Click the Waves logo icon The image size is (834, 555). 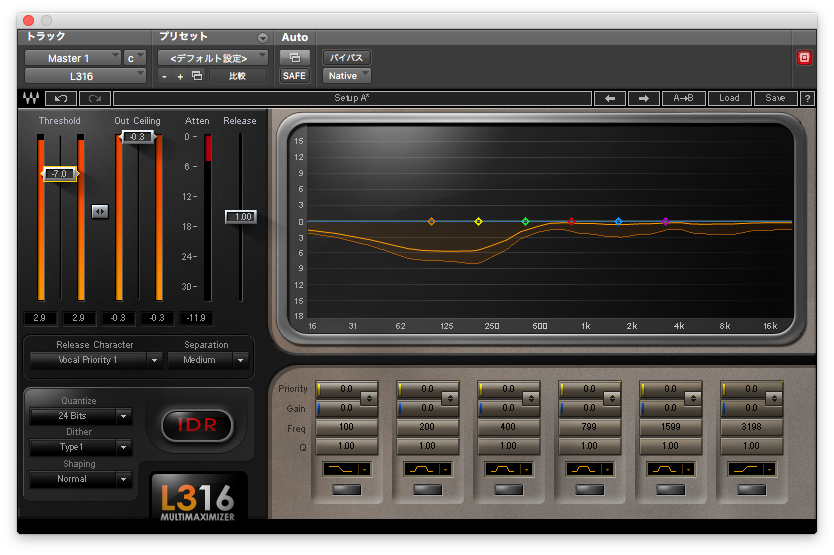[x=31, y=98]
